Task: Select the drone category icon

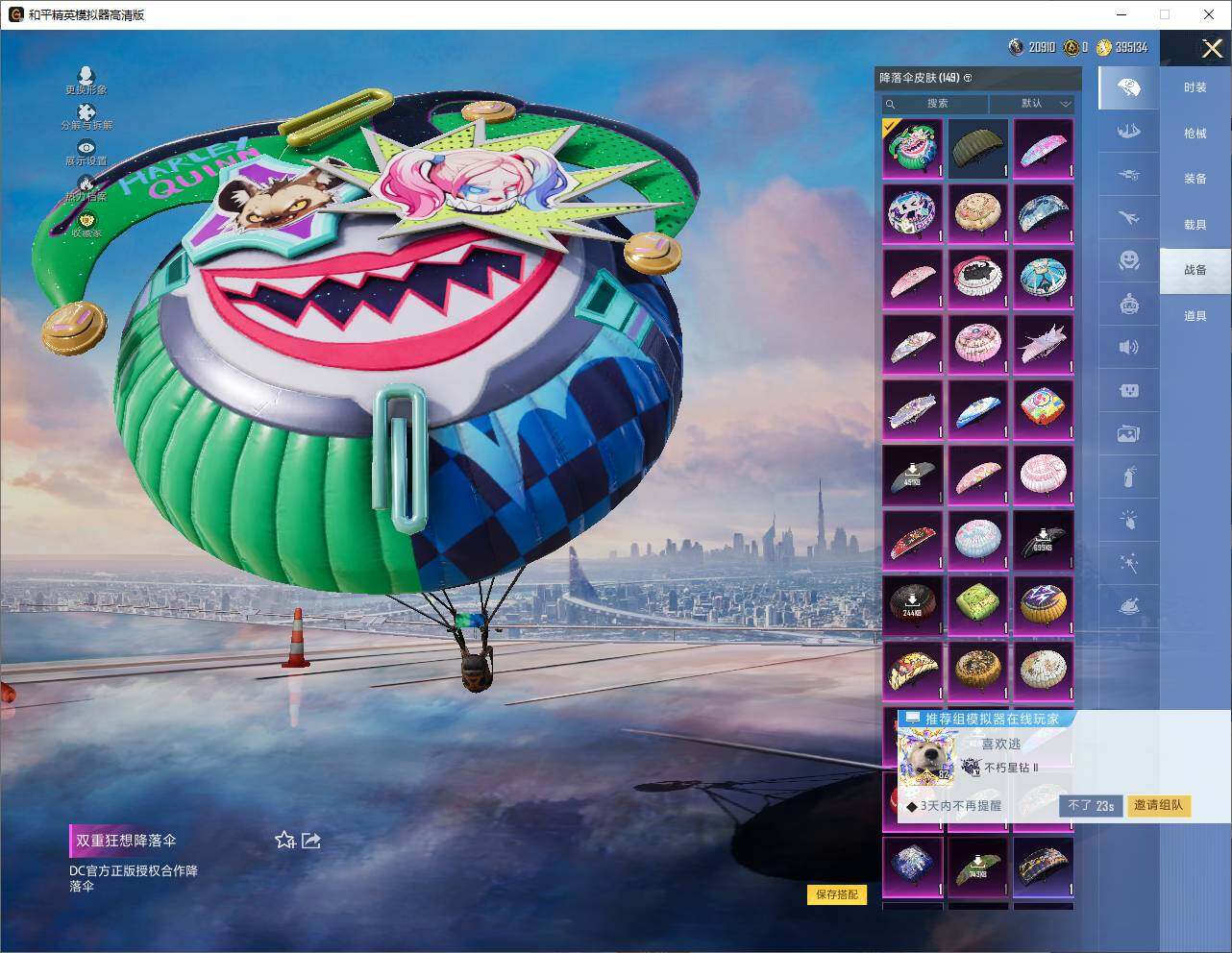Action: click(1129, 175)
